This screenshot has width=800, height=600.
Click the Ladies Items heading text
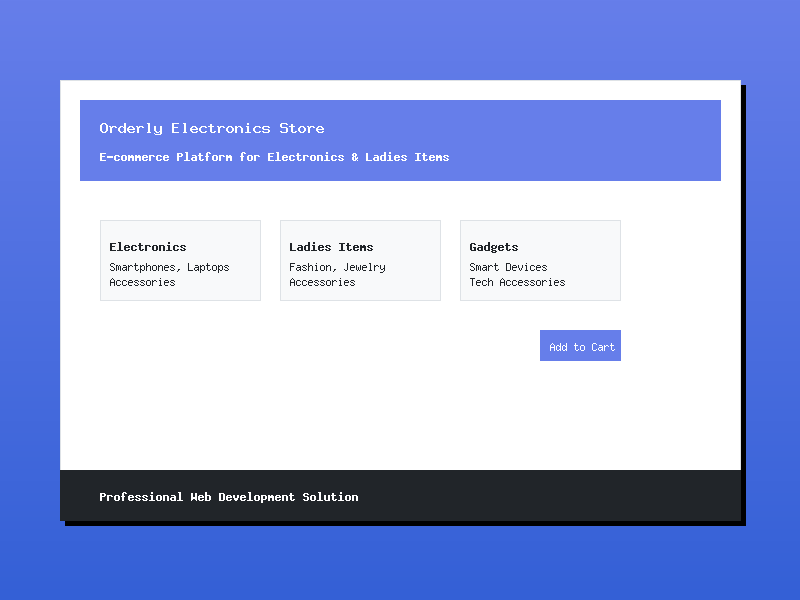331,247
